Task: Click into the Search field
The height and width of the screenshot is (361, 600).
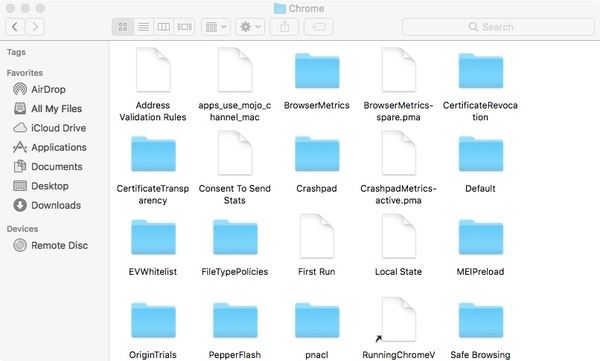Action: coord(498,27)
